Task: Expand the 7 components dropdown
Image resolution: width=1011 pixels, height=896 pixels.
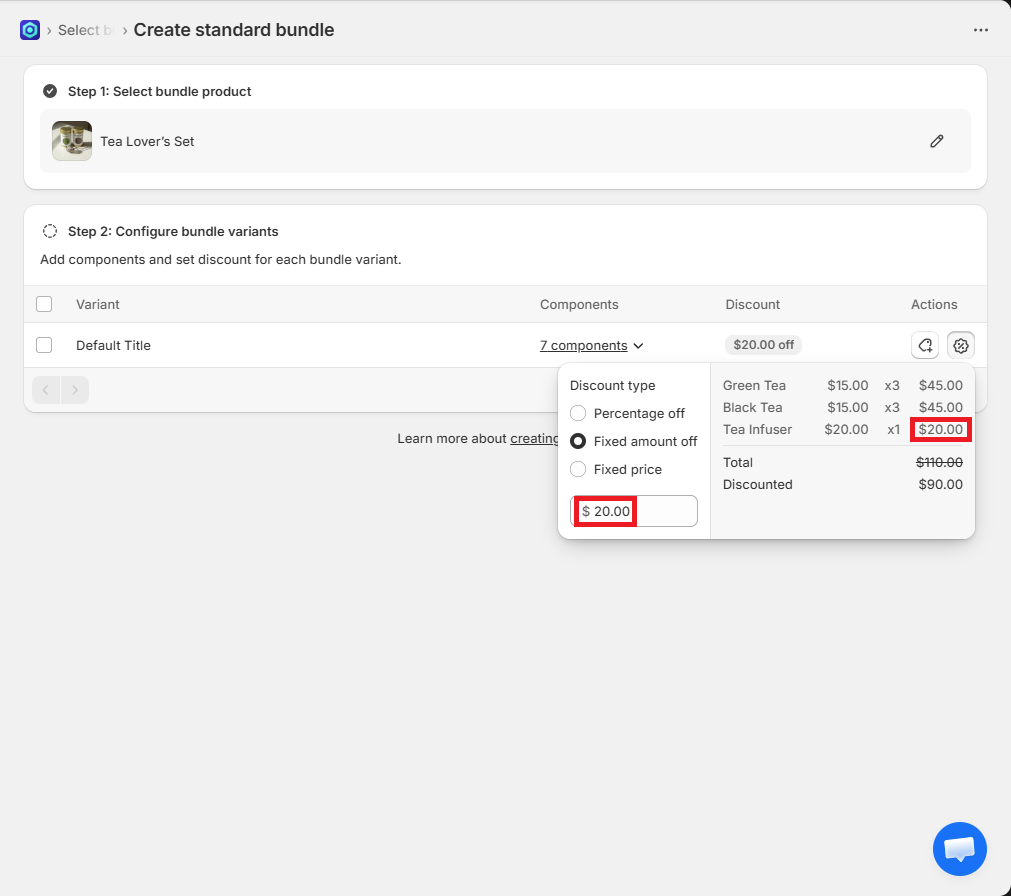Action: pos(591,346)
